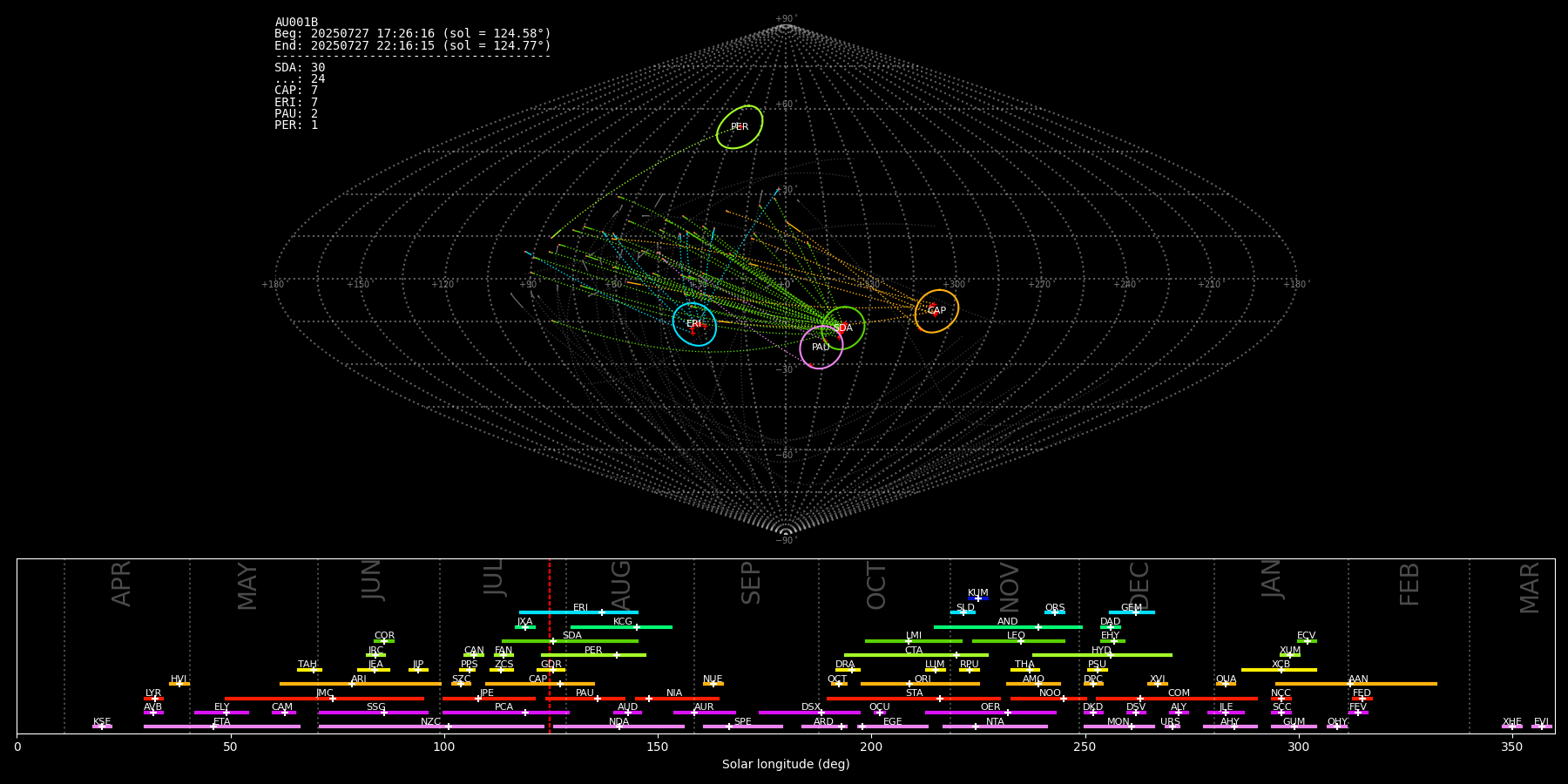Click the ECV shower label
This screenshot has height=784, width=1568.
(1307, 636)
